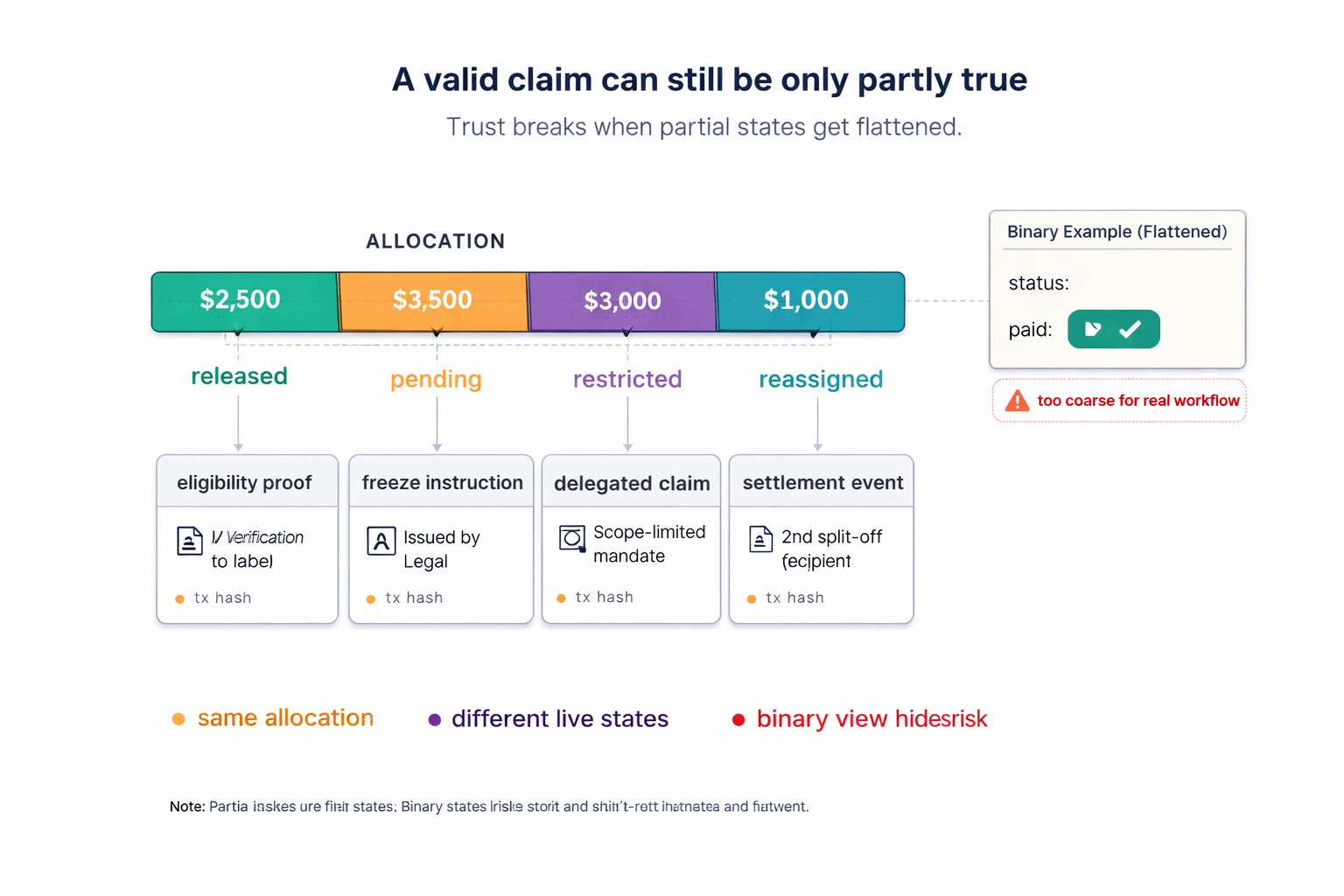Viewport: 1344px width, 896px height.
Task: Click the orange $3,500 allocation segment
Action: click(x=432, y=301)
